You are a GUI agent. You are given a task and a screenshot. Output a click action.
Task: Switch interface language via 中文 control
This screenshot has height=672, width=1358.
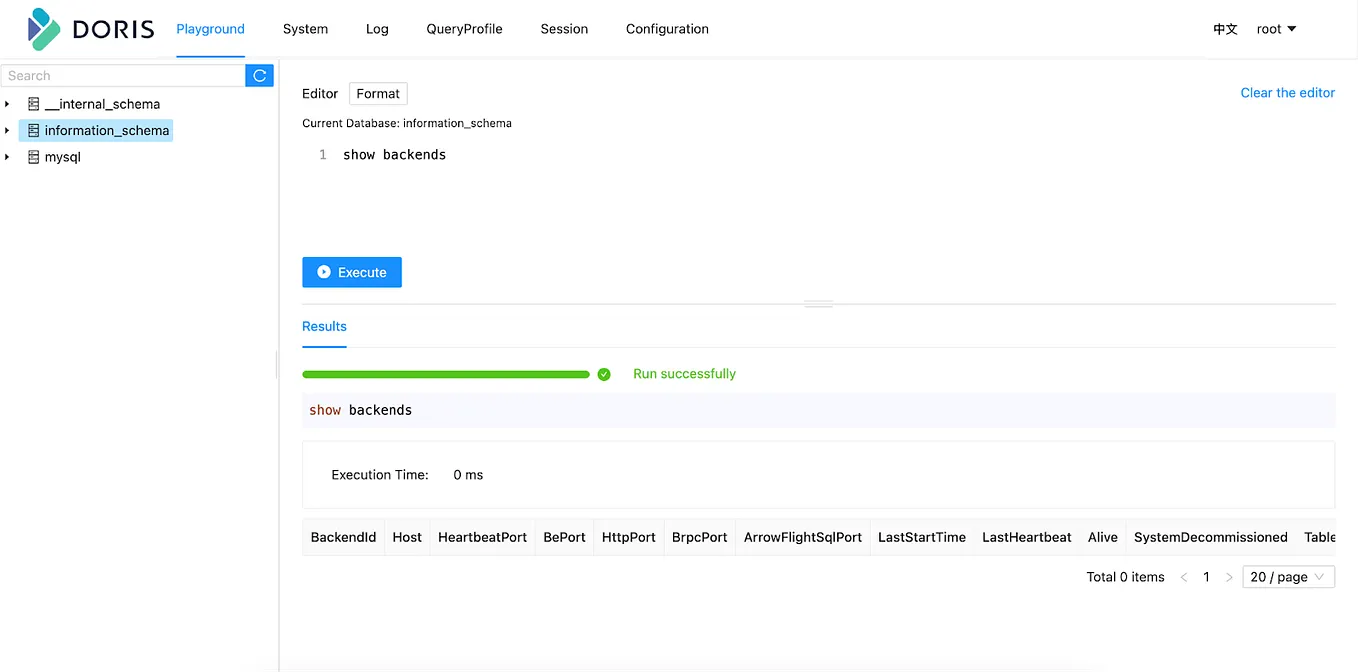coord(1226,29)
